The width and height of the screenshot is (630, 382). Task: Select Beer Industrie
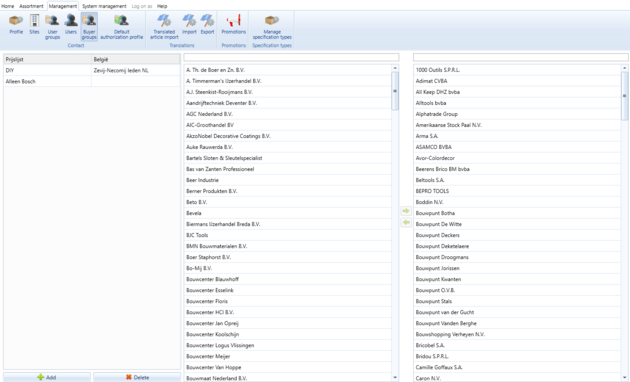[287, 180]
